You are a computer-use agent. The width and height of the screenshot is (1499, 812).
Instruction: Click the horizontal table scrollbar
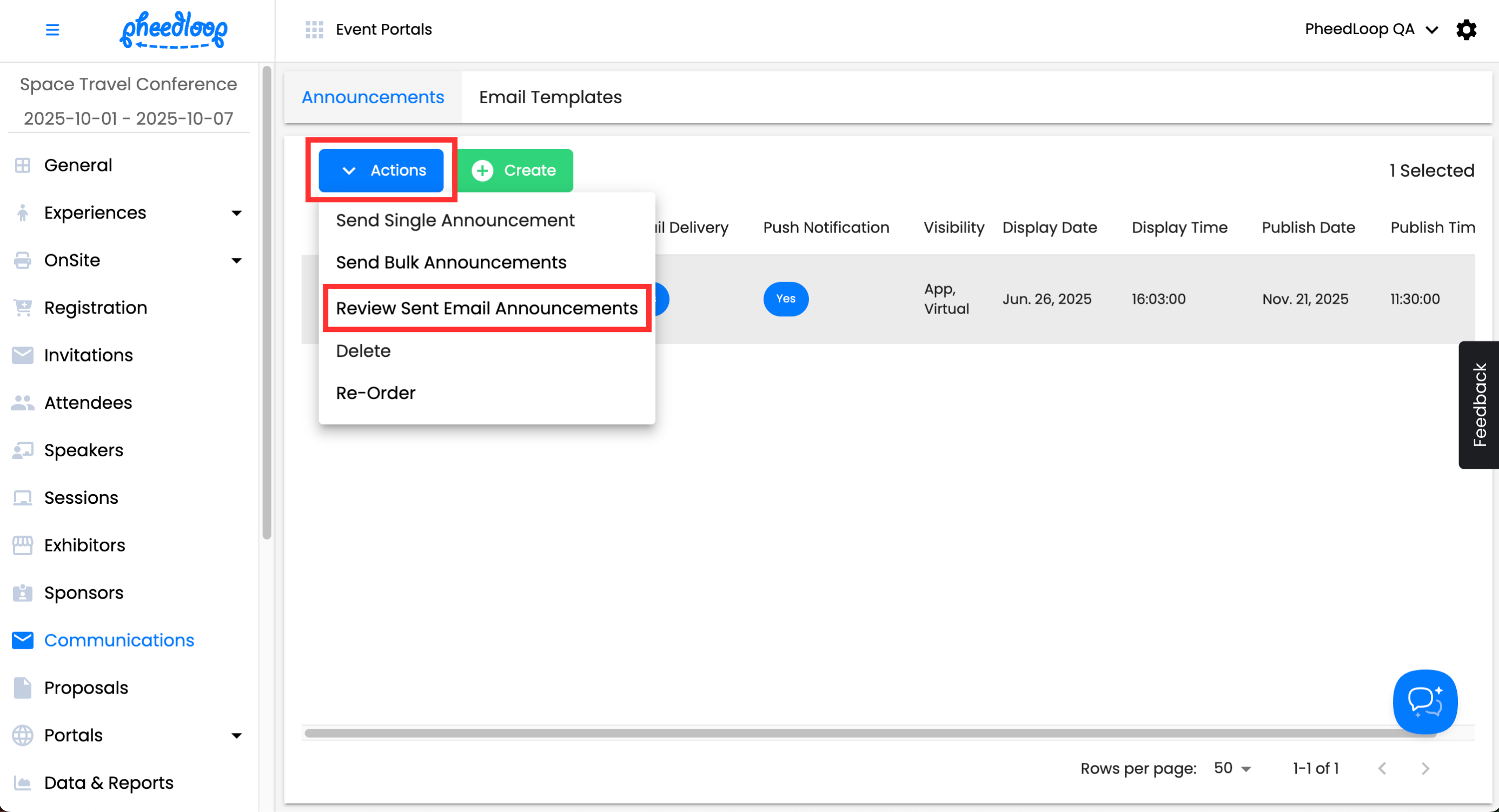(x=815, y=733)
